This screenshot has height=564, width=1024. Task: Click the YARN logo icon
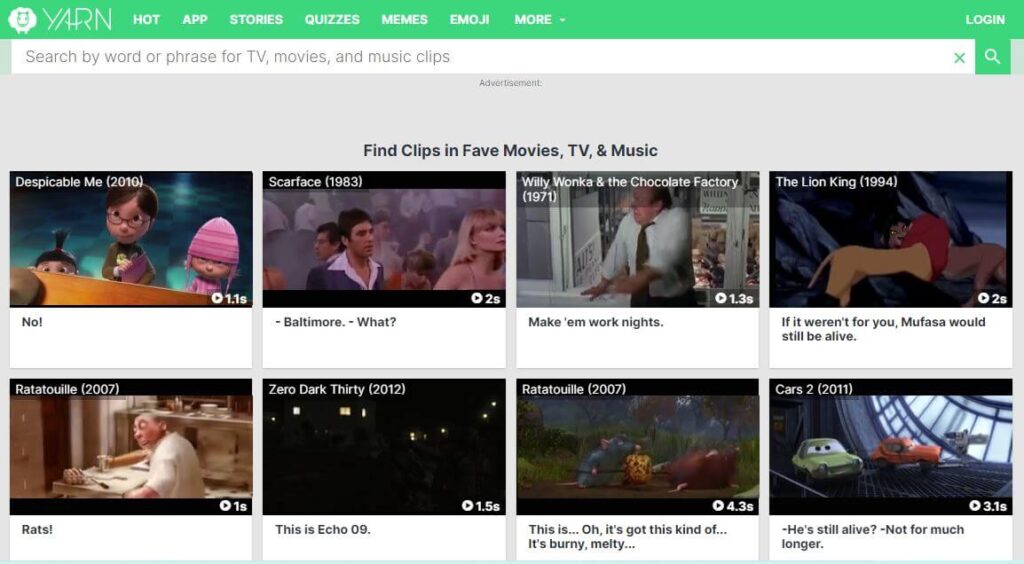pos(22,19)
